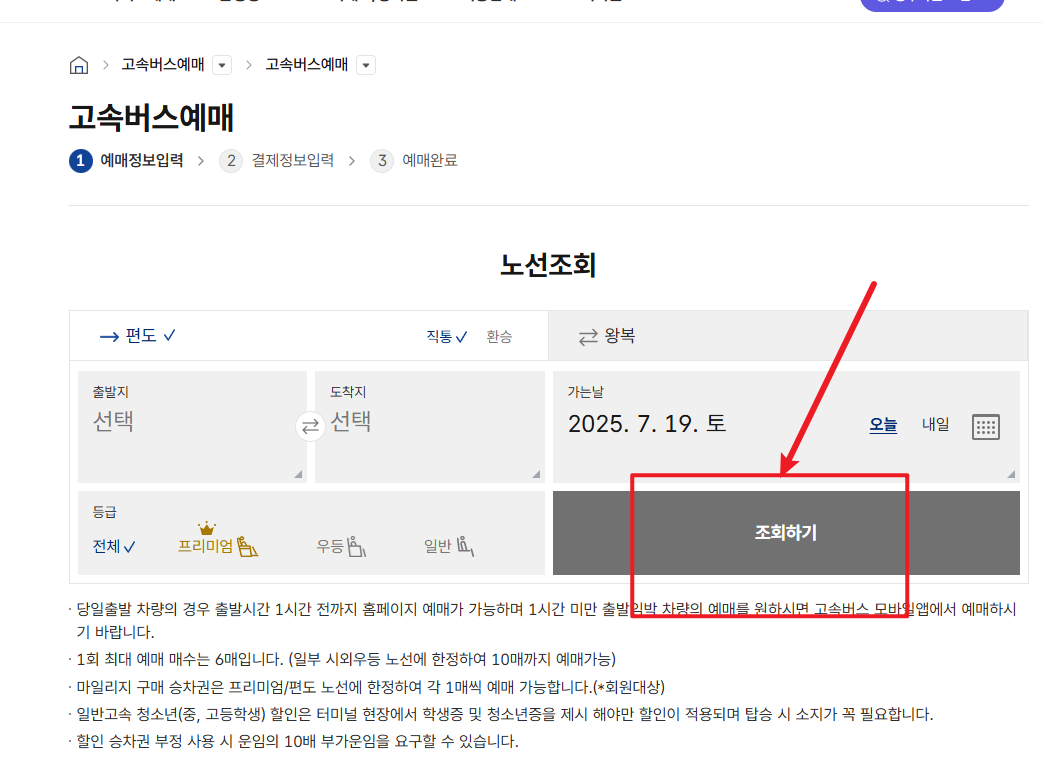This screenshot has height=781, width=1043.
Task: Expand the second 고속버스예매 breadcrumb dropdown
Action: click(x=366, y=64)
